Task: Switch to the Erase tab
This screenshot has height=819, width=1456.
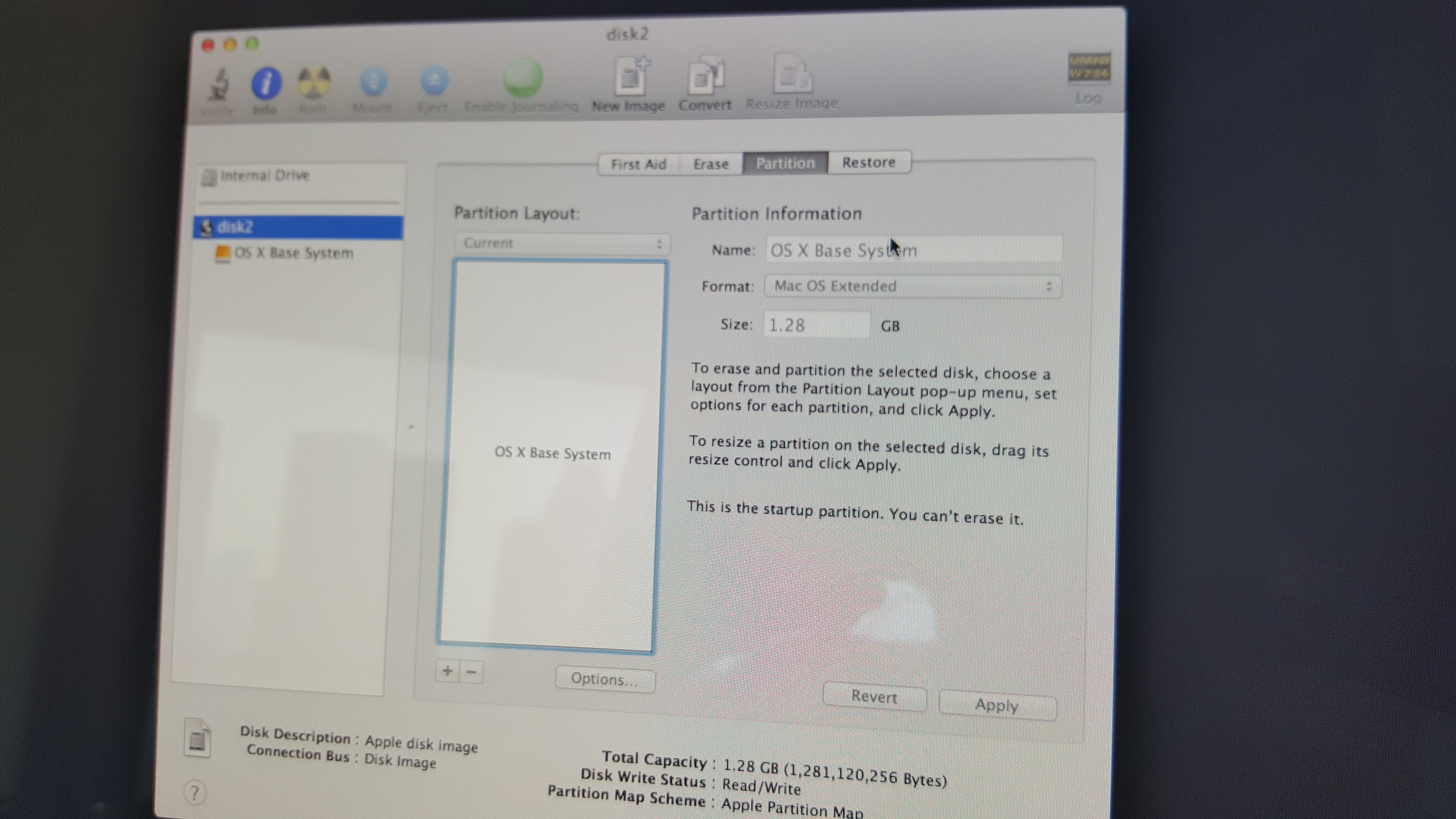Action: click(x=711, y=164)
